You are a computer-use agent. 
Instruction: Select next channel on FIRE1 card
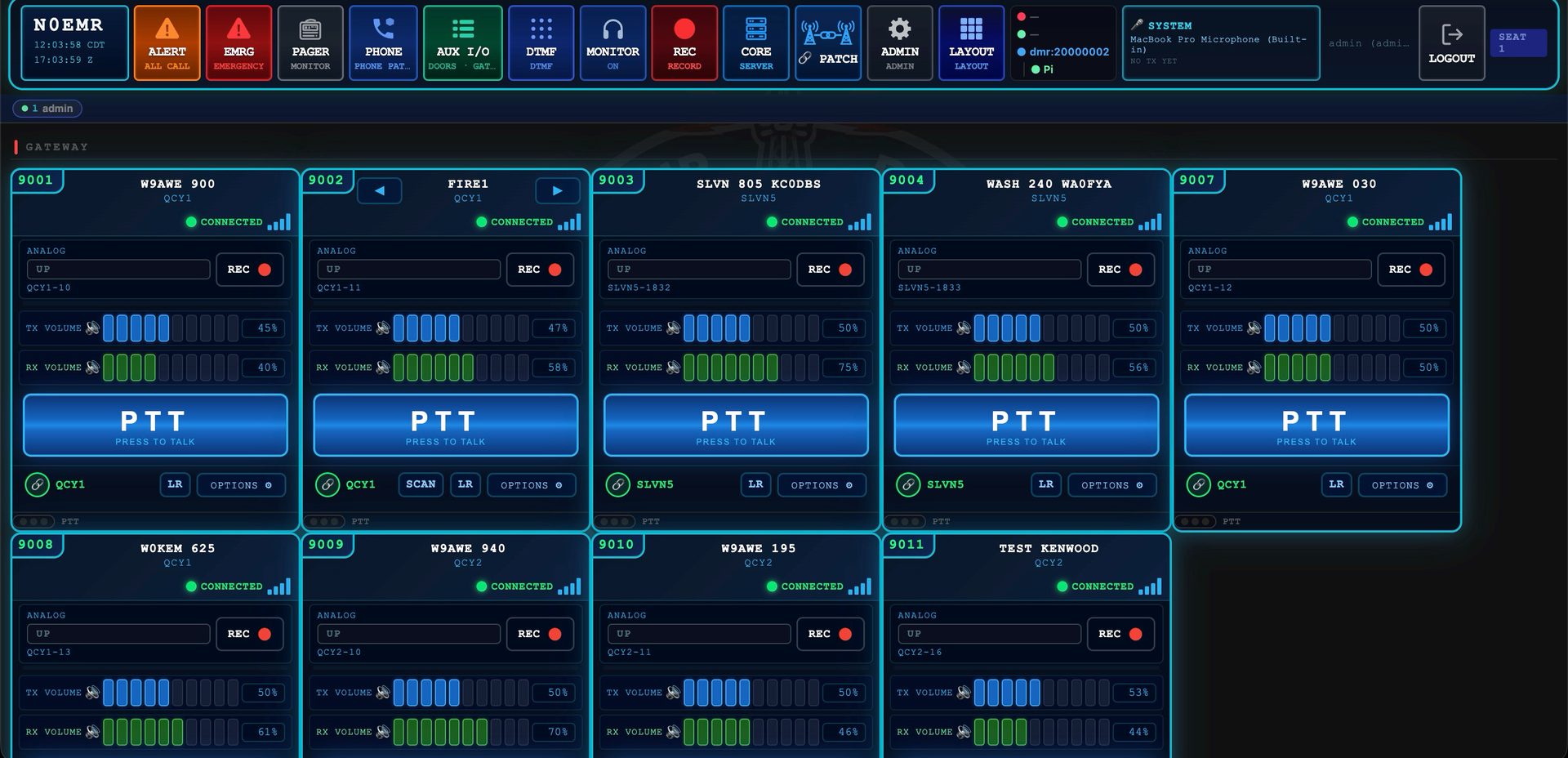point(558,190)
